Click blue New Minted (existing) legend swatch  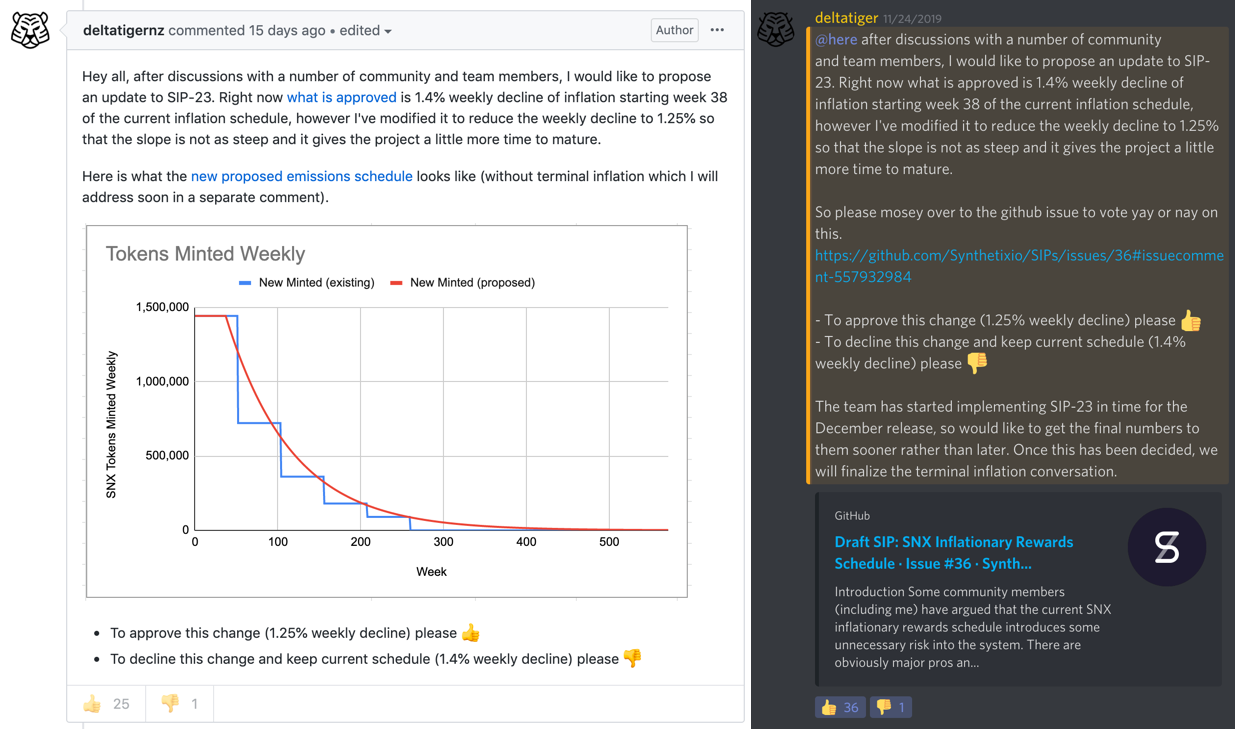point(245,283)
